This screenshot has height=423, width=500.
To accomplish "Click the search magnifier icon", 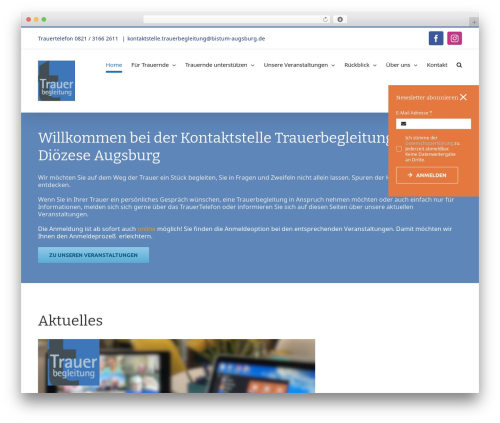I will point(459,65).
